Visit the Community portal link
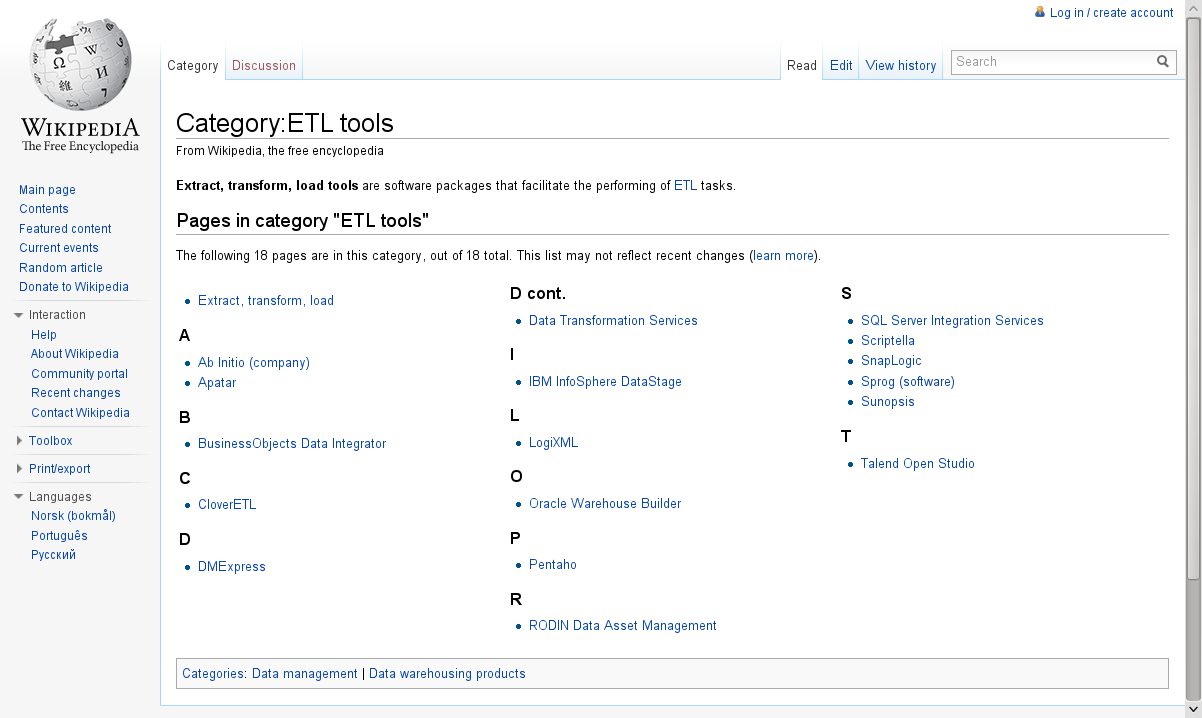Viewport: 1202px width, 718px height. click(x=79, y=374)
